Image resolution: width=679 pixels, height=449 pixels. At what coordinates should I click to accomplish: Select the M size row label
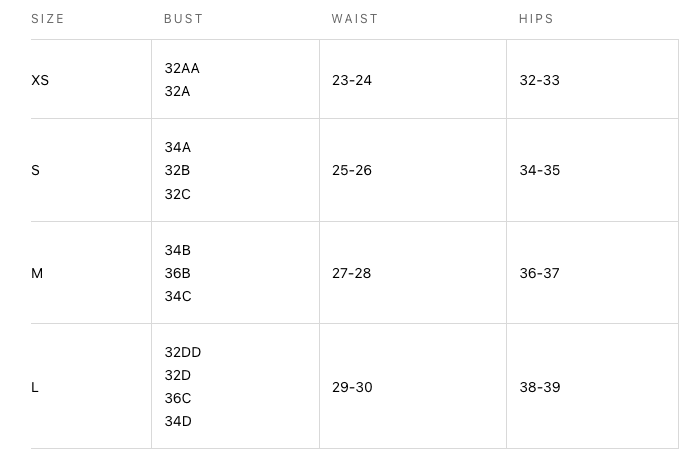(x=37, y=273)
